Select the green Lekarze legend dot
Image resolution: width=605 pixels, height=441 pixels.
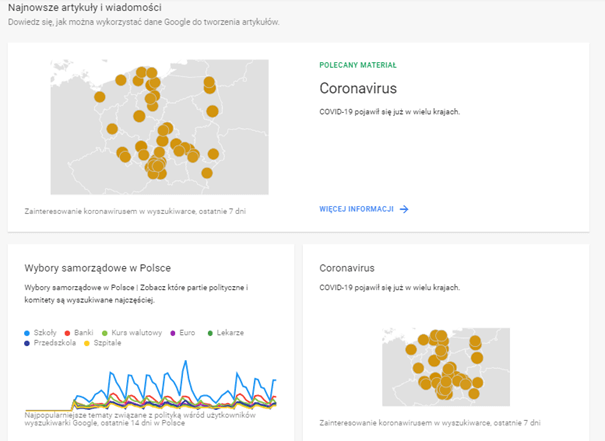[208, 332]
